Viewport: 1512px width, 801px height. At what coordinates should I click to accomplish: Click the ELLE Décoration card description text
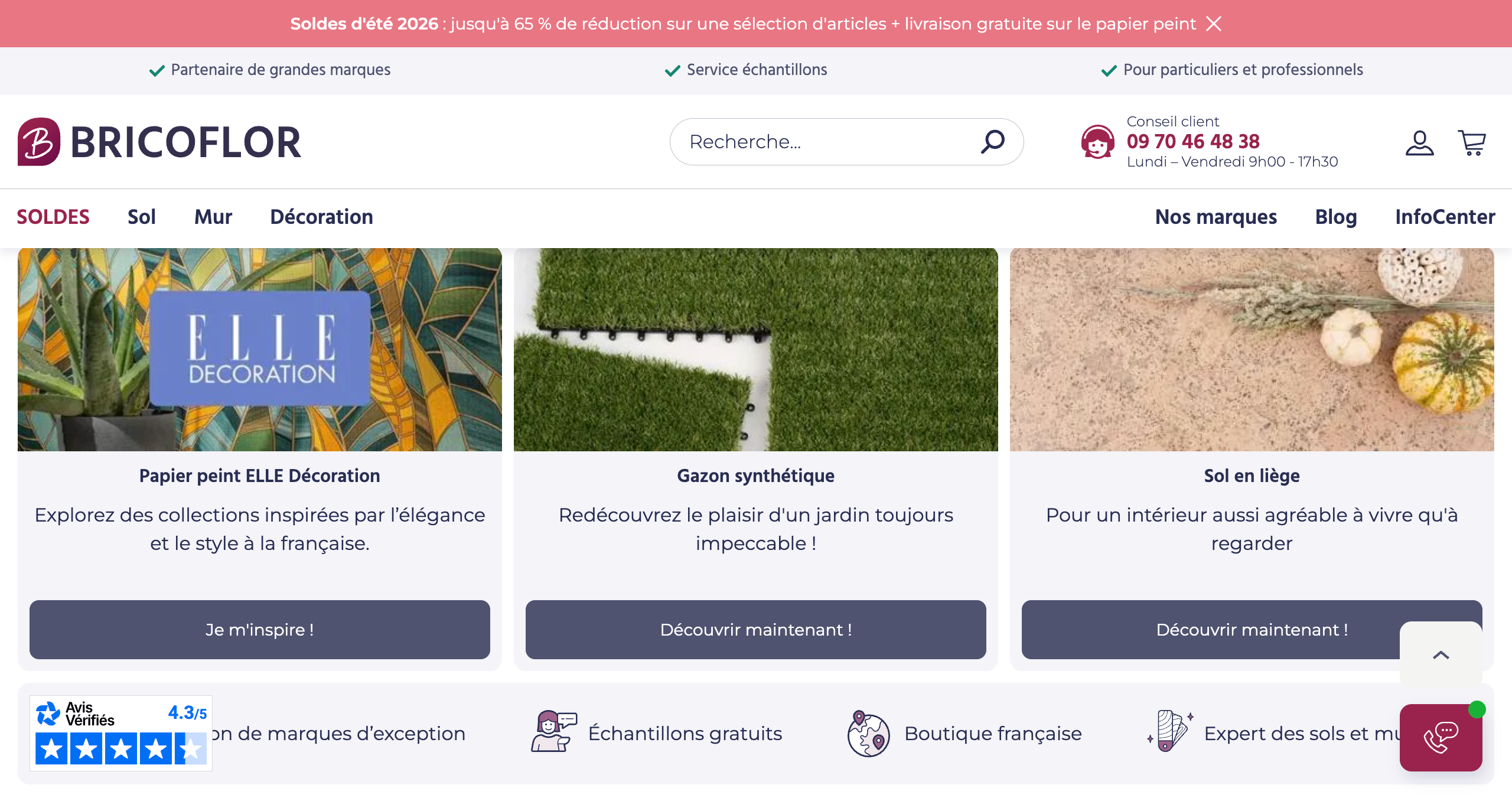tap(260, 529)
